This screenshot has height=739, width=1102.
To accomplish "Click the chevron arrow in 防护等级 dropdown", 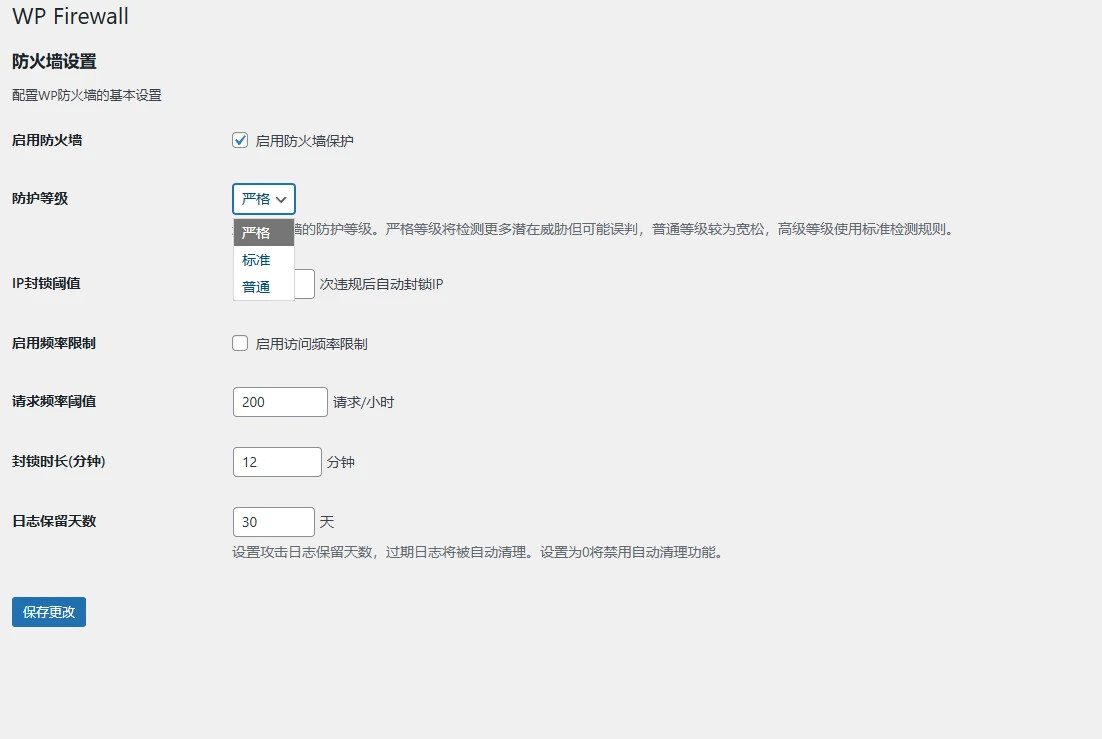I will pyautogui.click(x=282, y=200).
